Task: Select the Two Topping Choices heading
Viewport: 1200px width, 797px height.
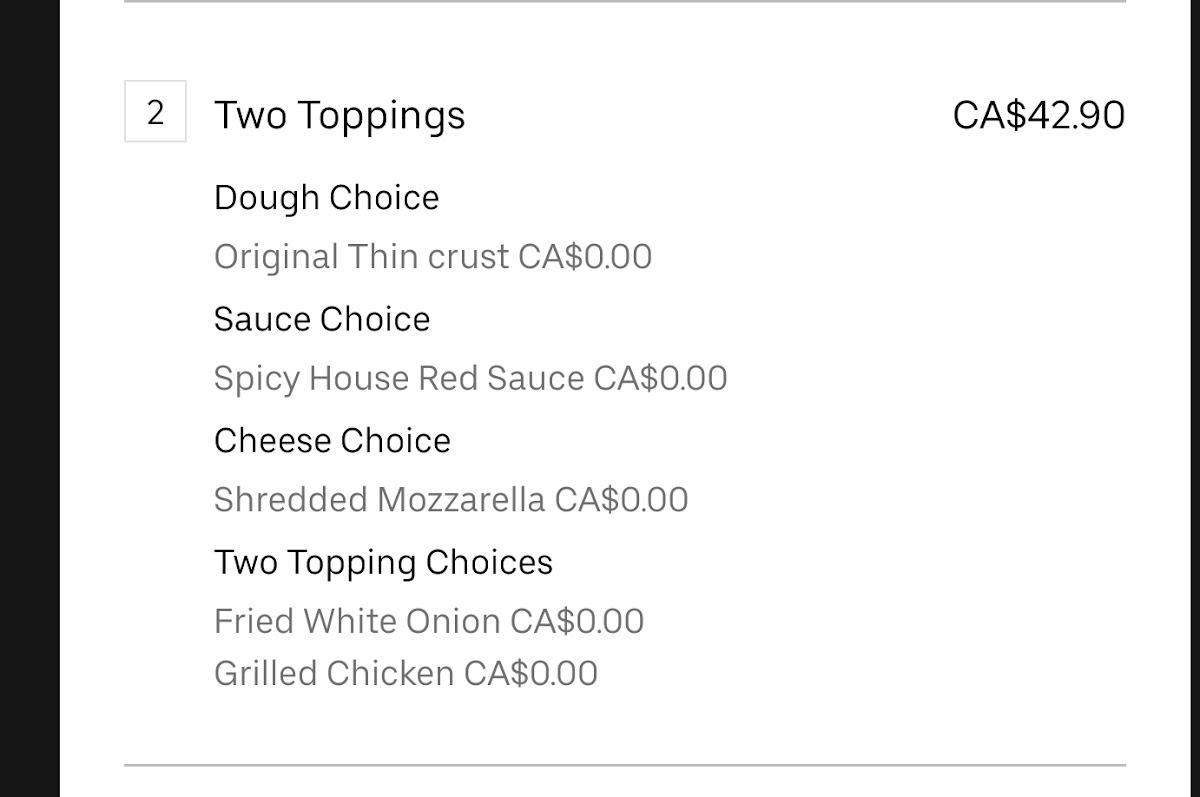Action: (383, 562)
